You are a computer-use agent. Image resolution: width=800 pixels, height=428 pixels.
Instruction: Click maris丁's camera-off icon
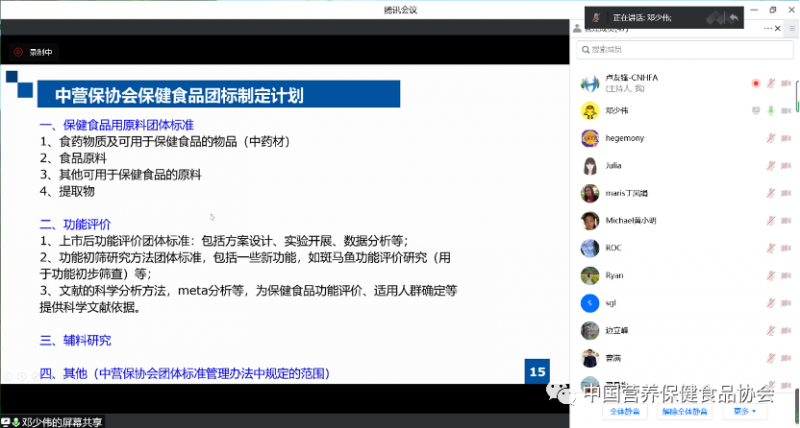pyautogui.click(x=786, y=193)
